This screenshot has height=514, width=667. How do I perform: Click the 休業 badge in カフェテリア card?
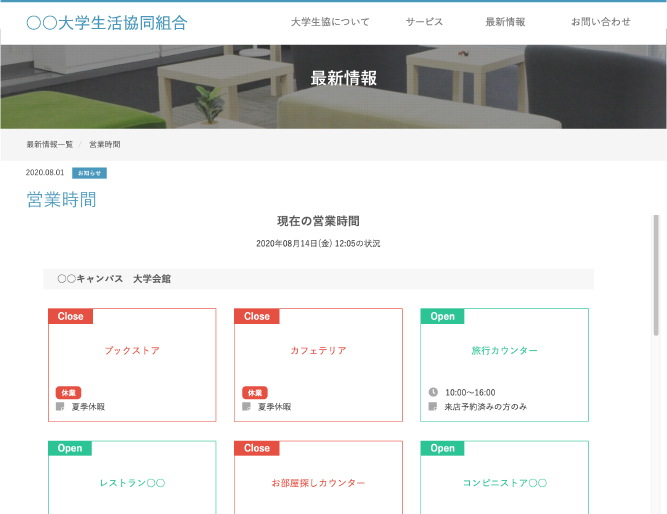point(254,393)
